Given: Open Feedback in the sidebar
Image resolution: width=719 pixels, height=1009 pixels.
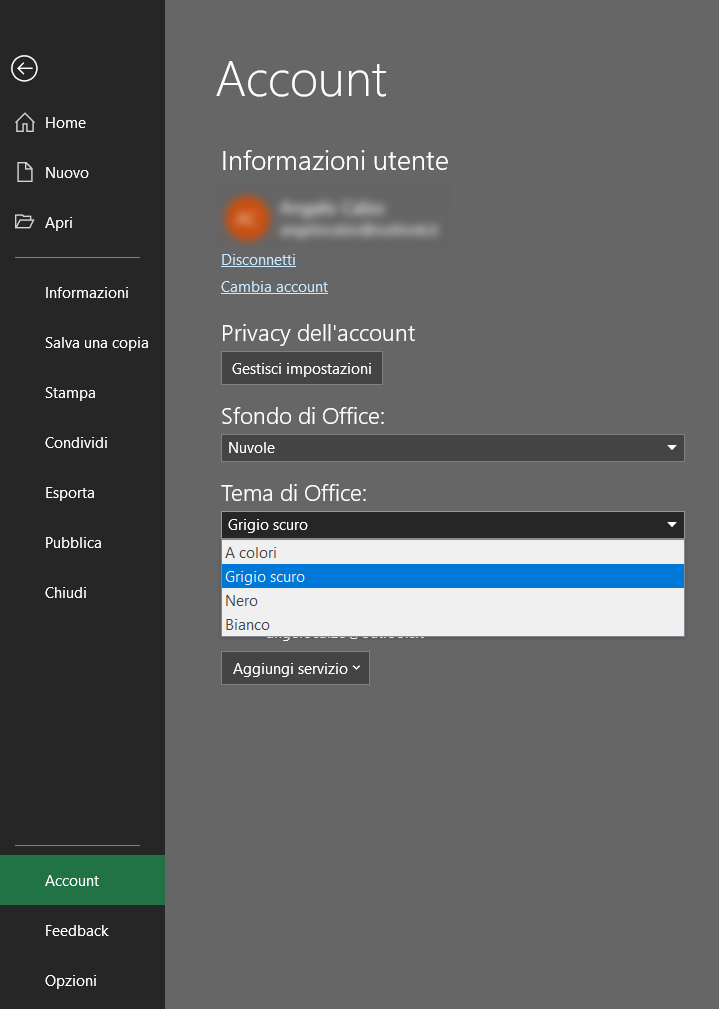Looking at the screenshot, I should pos(82,930).
